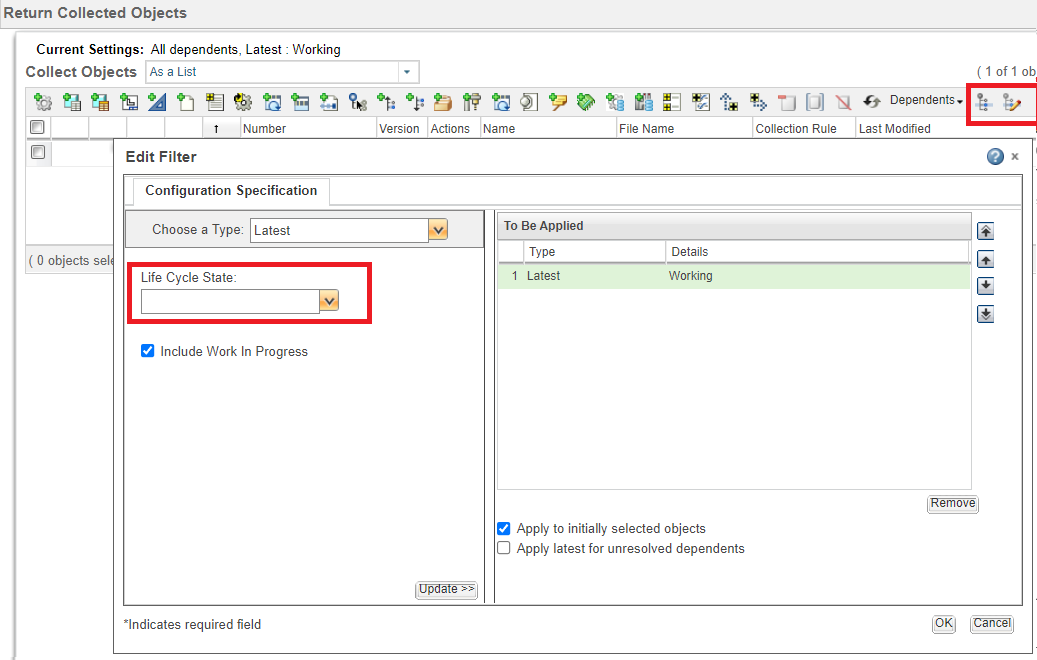Click the yellow folder toolbar icon
This screenshot has width=1037, height=660.
click(x=442, y=102)
